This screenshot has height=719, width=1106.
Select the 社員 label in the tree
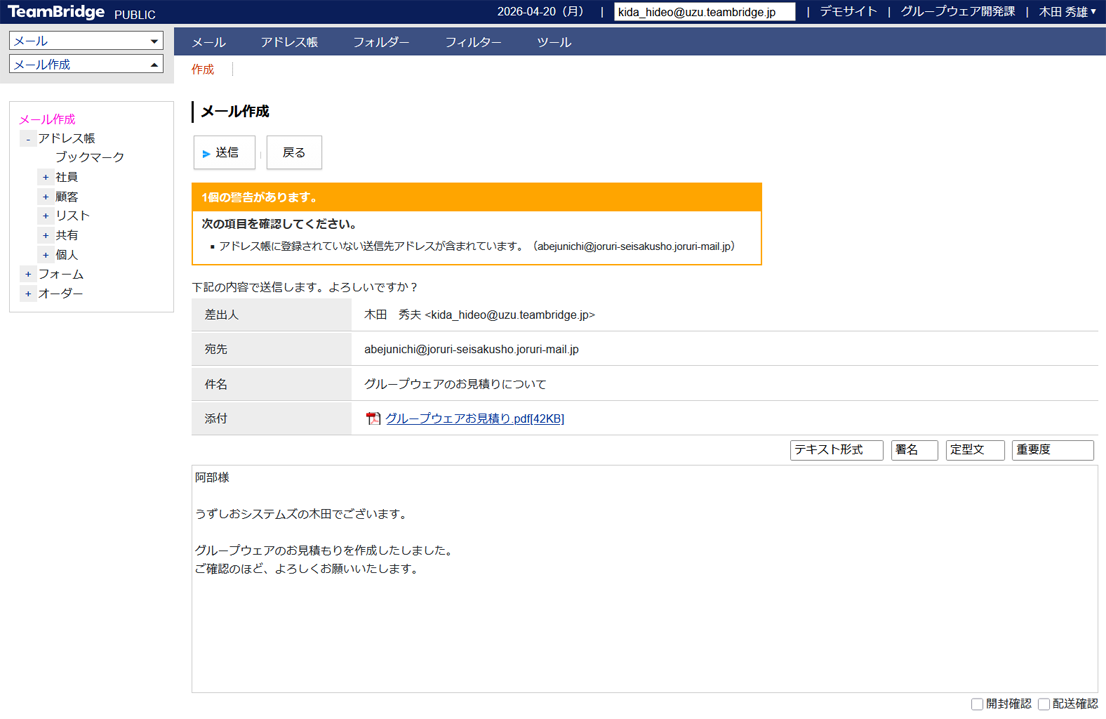[67, 178]
